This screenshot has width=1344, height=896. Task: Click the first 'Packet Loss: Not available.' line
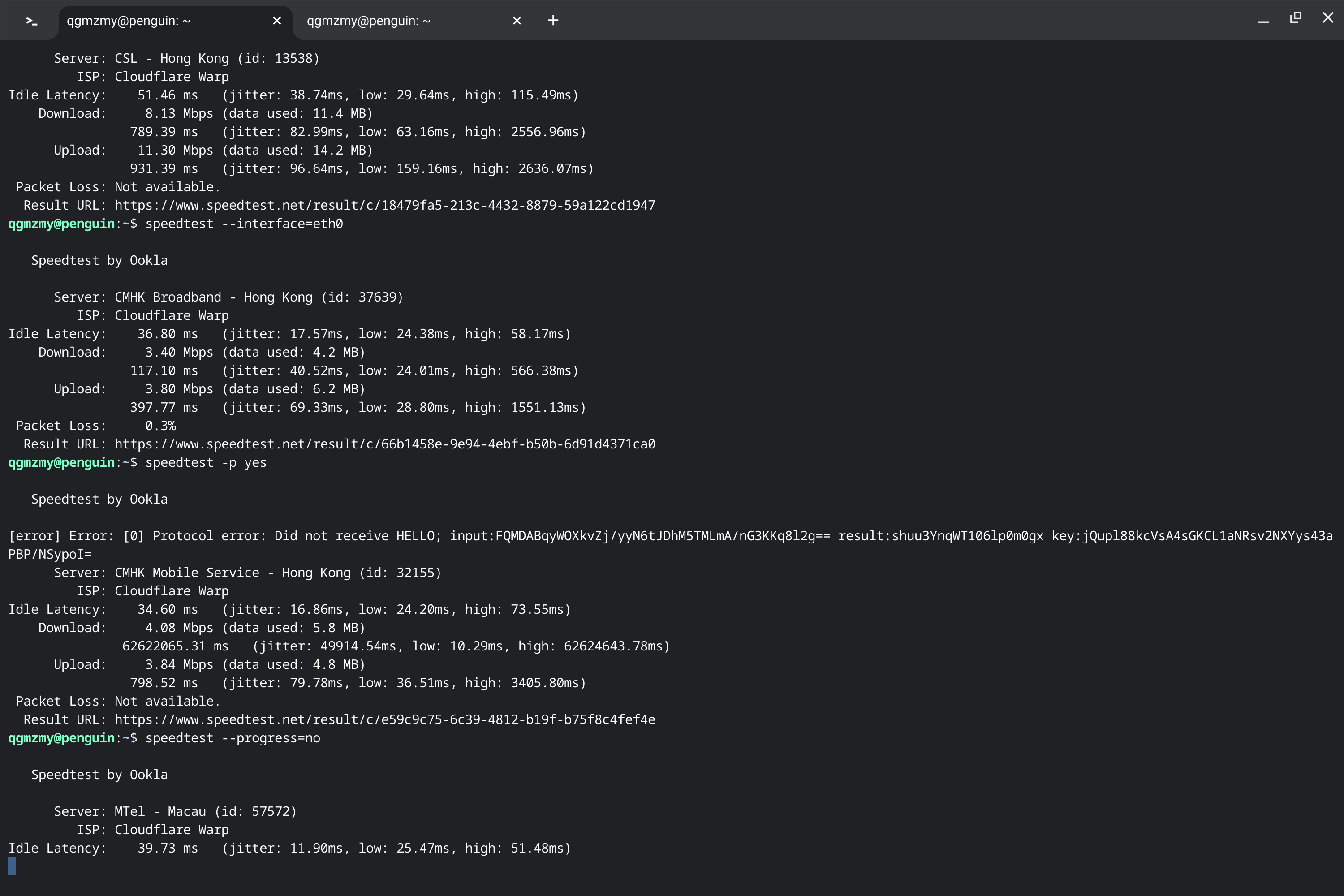pos(118,187)
